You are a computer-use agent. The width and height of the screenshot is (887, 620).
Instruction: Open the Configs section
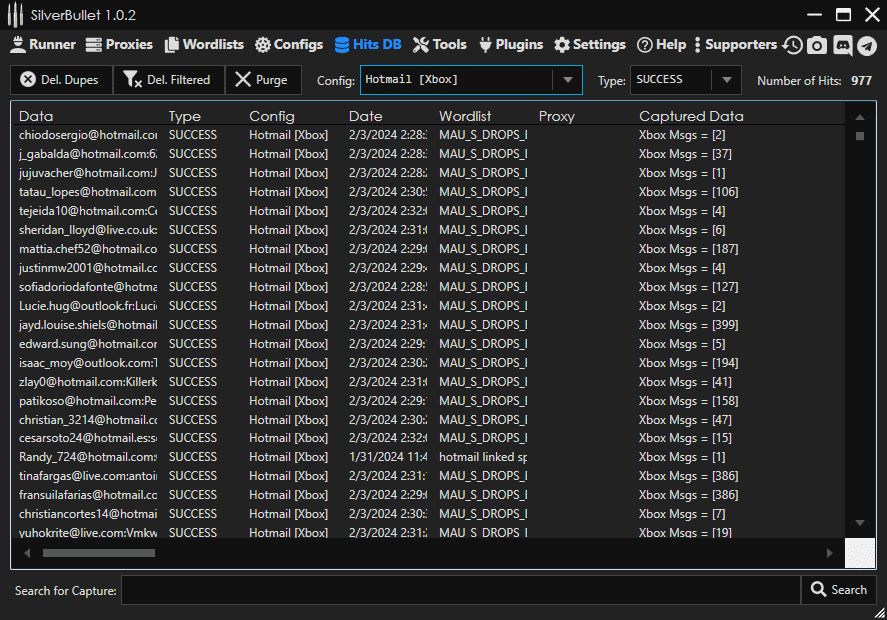coord(289,45)
